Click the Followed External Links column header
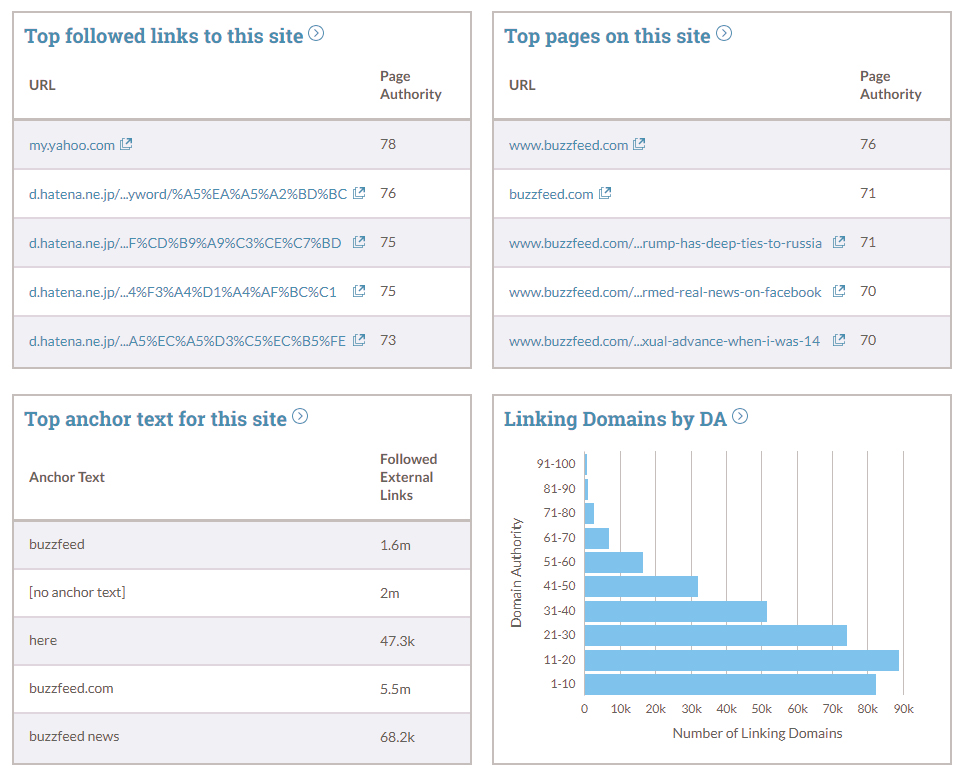 tap(409, 477)
